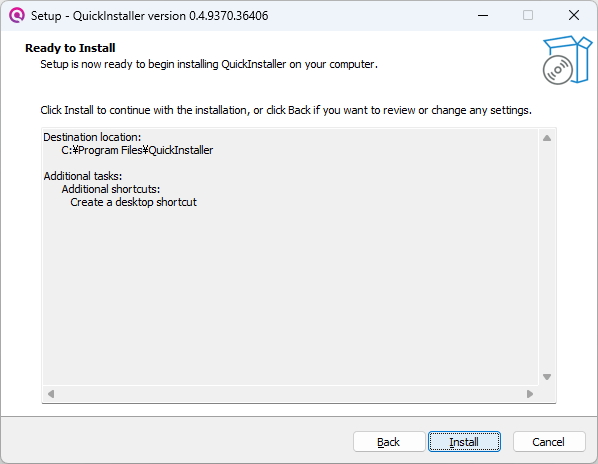Click the "Destination location:" line in summary

(92, 137)
